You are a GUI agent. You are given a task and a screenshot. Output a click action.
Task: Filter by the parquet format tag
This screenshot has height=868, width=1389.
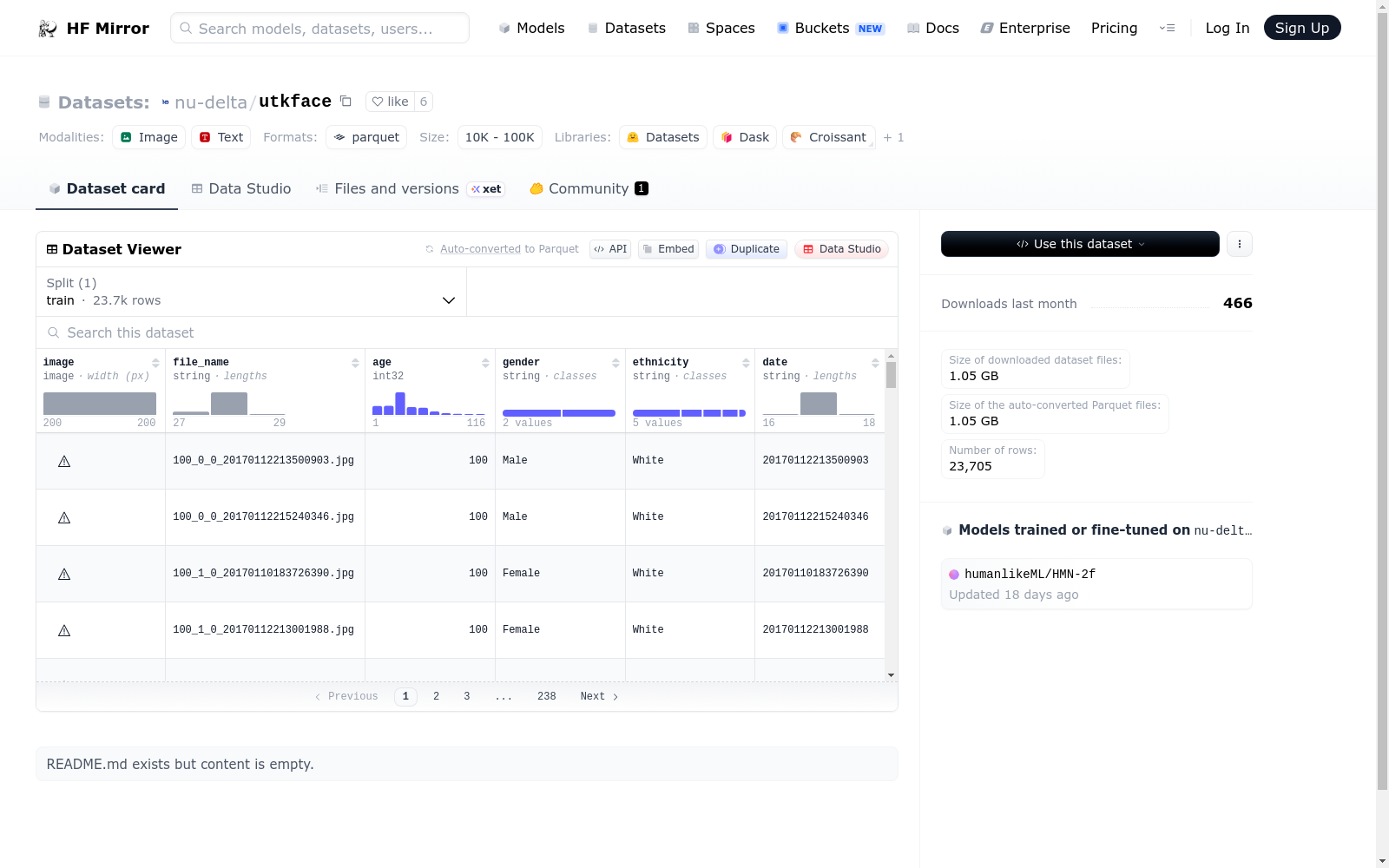366,137
